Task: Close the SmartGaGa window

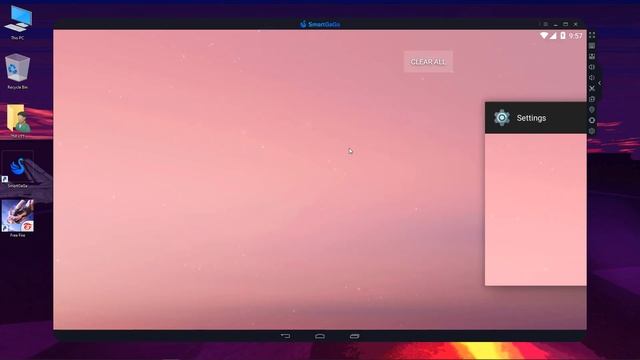Action: coord(576,24)
